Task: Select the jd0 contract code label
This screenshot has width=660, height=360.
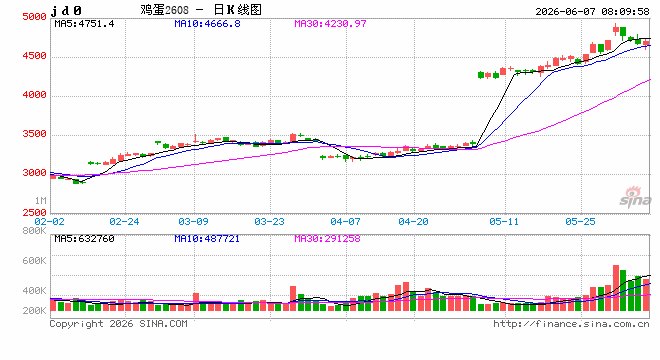Action: (x=66, y=11)
